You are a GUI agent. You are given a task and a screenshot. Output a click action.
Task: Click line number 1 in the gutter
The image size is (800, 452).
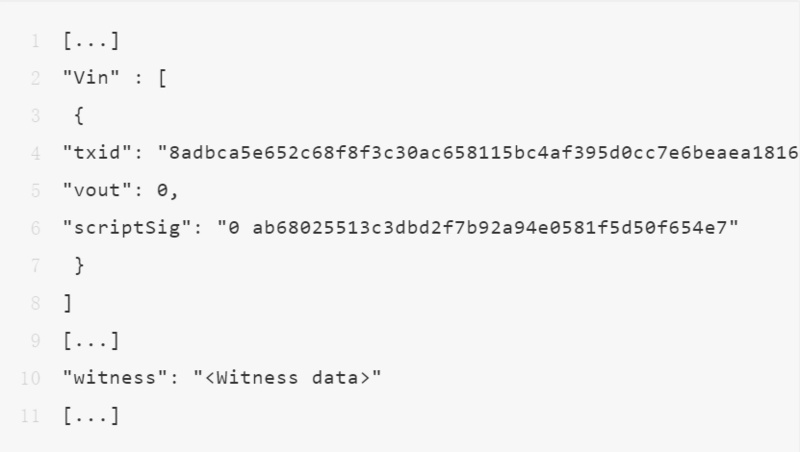point(34,40)
